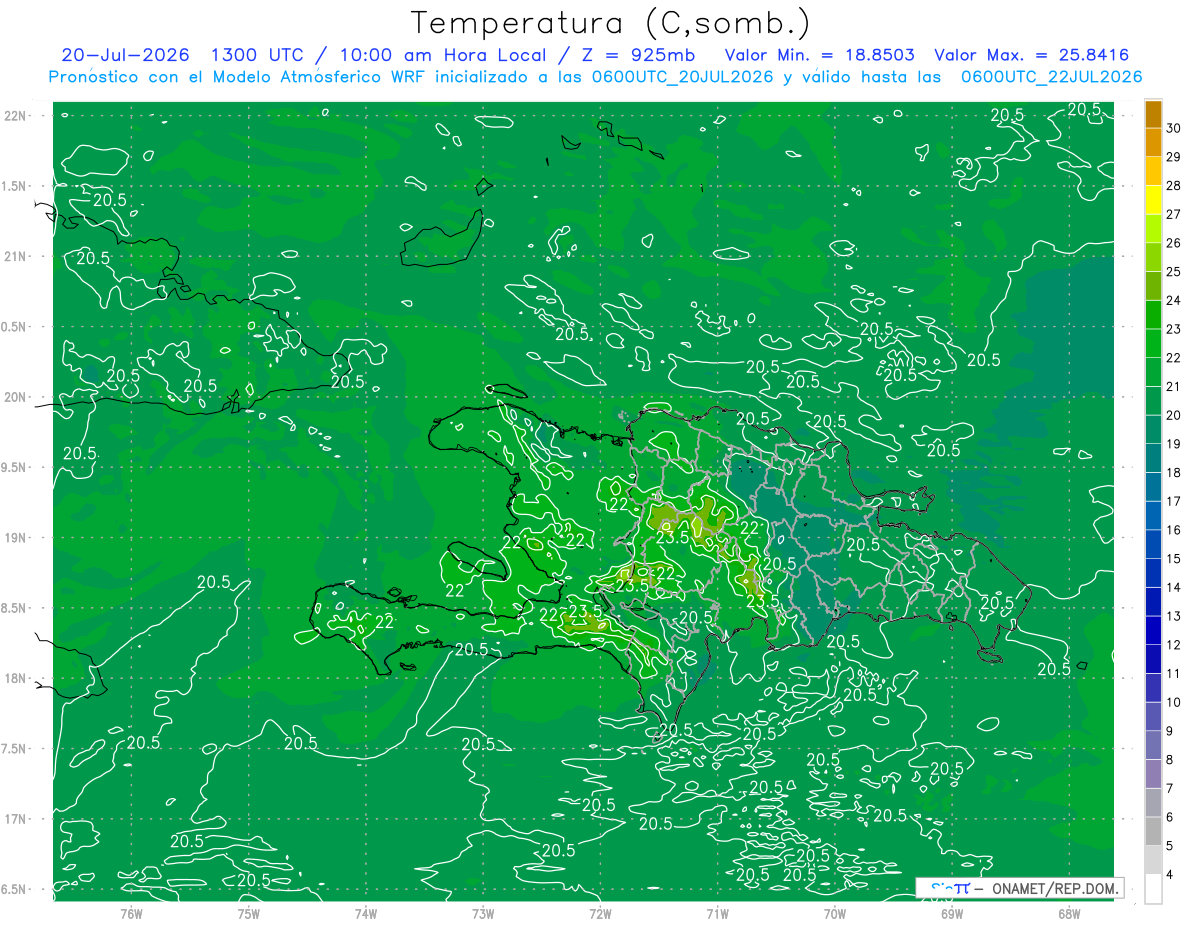Click the "ONAMET/REP.DOM." credit label

click(1054, 888)
